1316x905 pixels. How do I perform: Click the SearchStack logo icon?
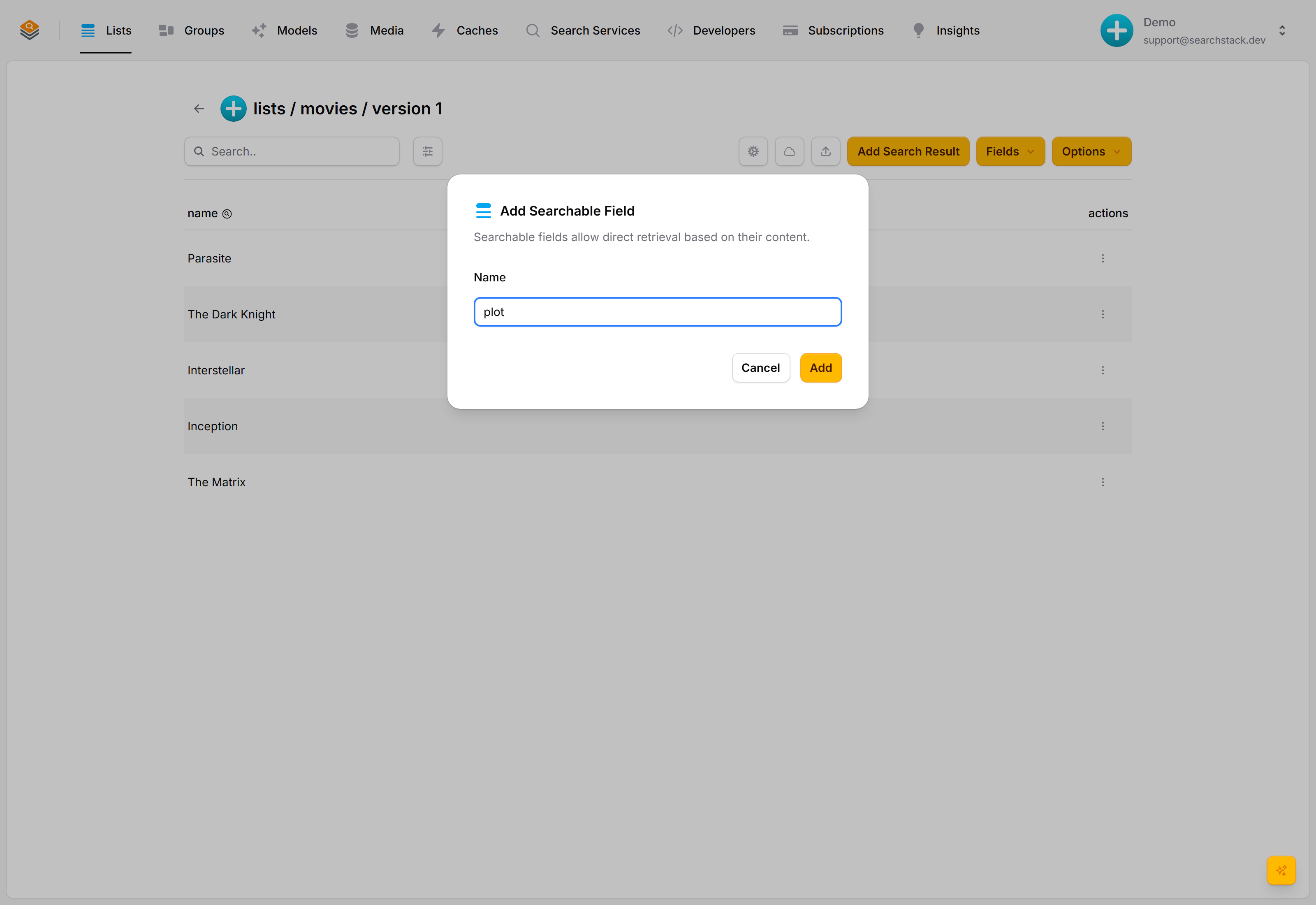coord(30,30)
